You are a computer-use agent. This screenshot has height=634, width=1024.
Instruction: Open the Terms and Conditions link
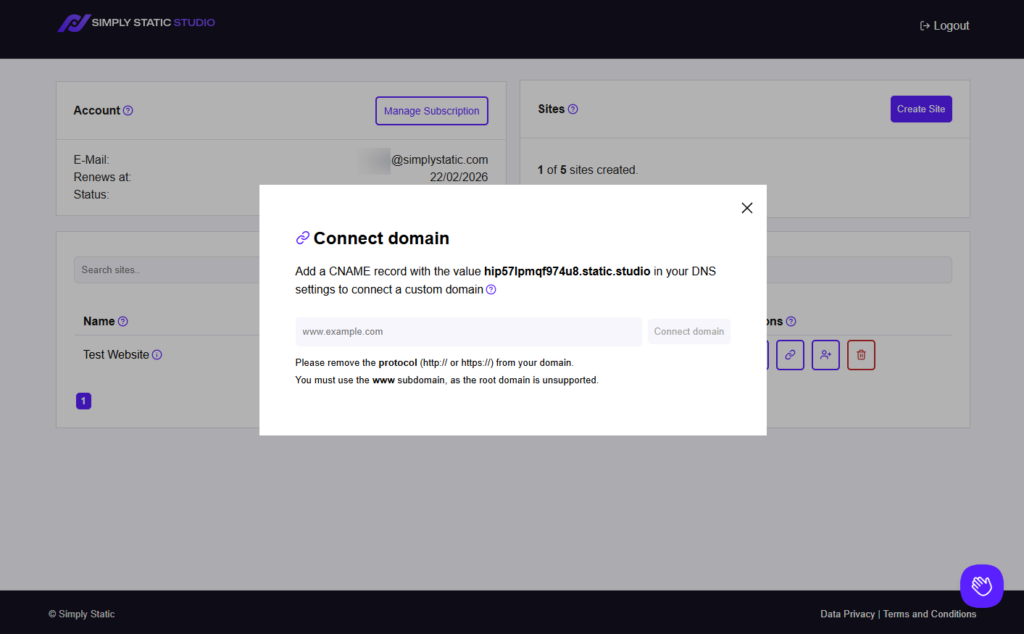point(929,614)
